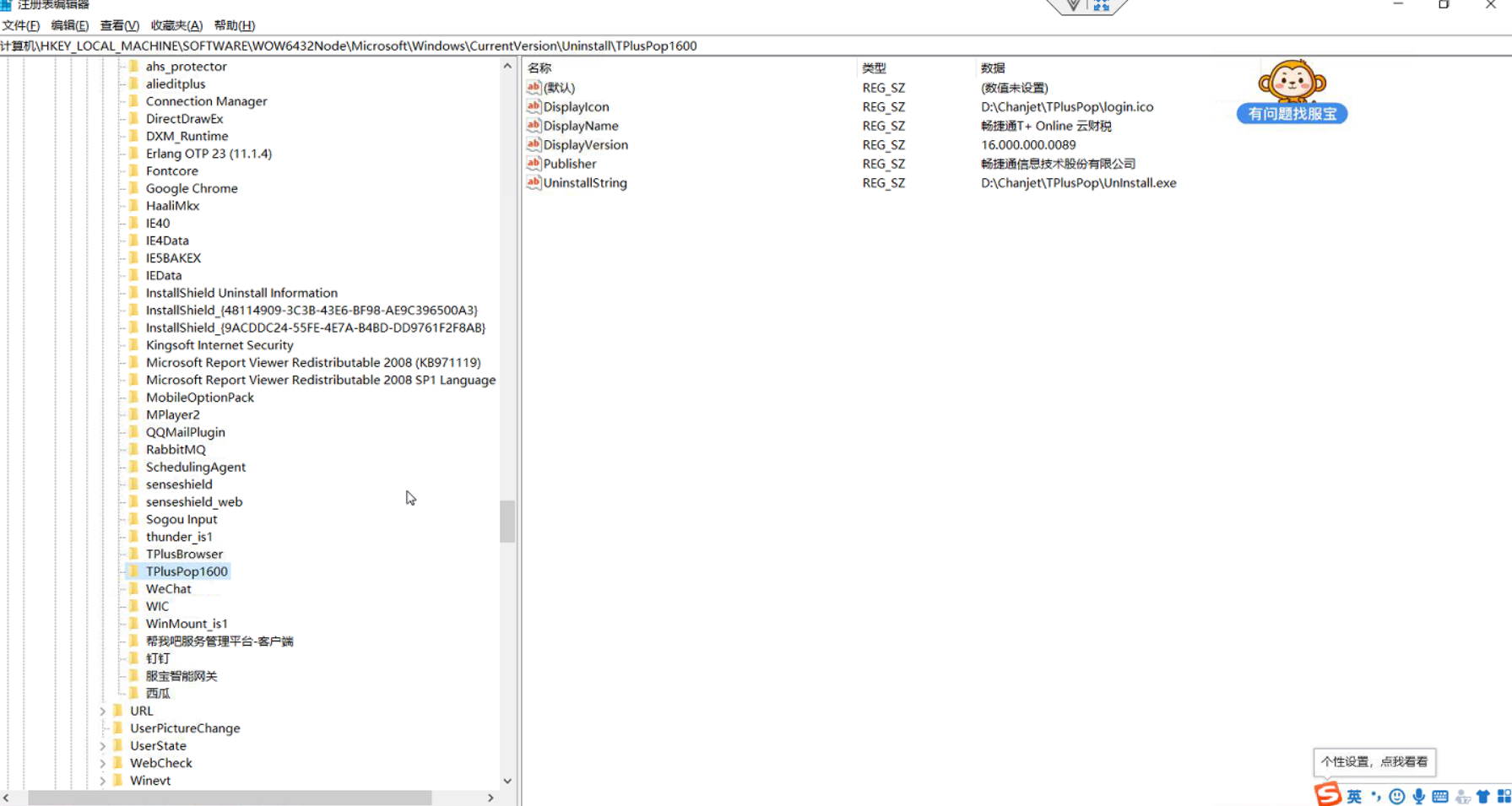Click the string icon beside Publisher
Image resolution: width=1512 pixels, height=806 pixels.
[x=534, y=163]
